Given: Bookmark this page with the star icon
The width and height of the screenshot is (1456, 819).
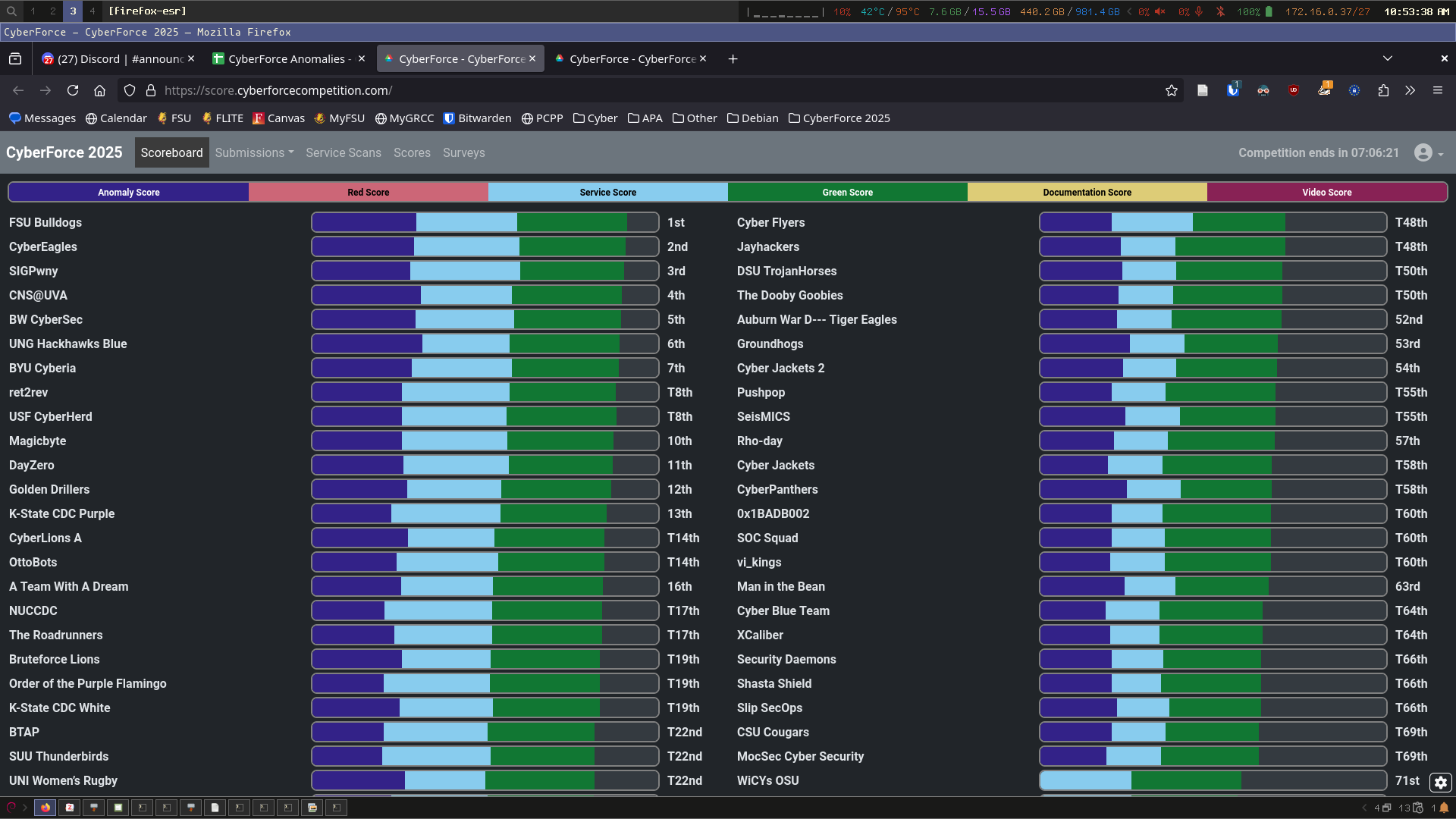Looking at the screenshot, I should (1172, 90).
